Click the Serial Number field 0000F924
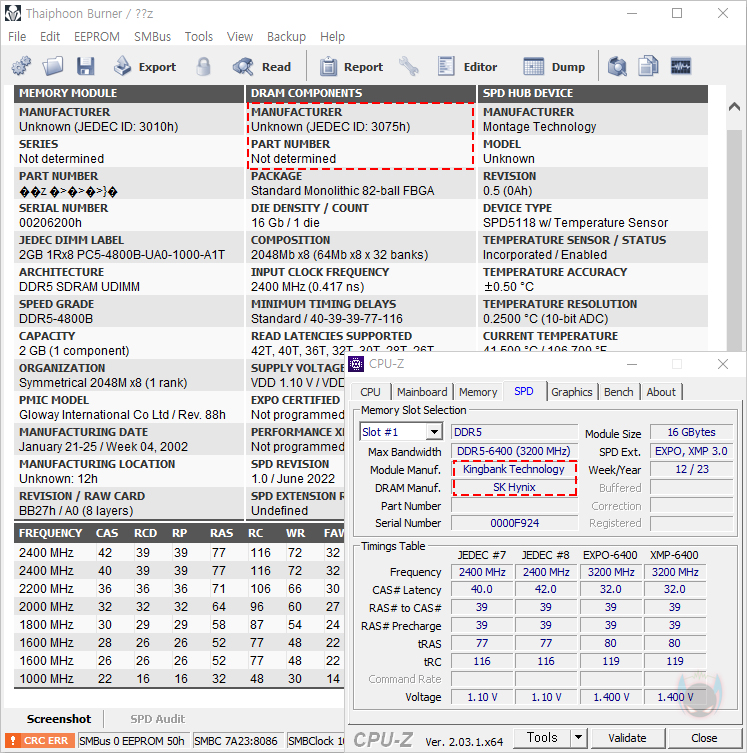This screenshot has height=753, width=747. pos(514,523)
